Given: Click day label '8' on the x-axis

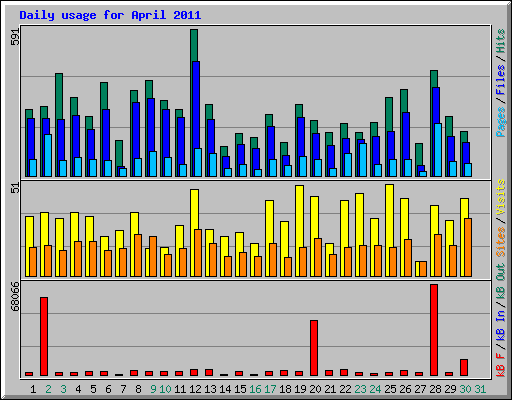Looking at the screenshot, I should [x=138, y=389].
